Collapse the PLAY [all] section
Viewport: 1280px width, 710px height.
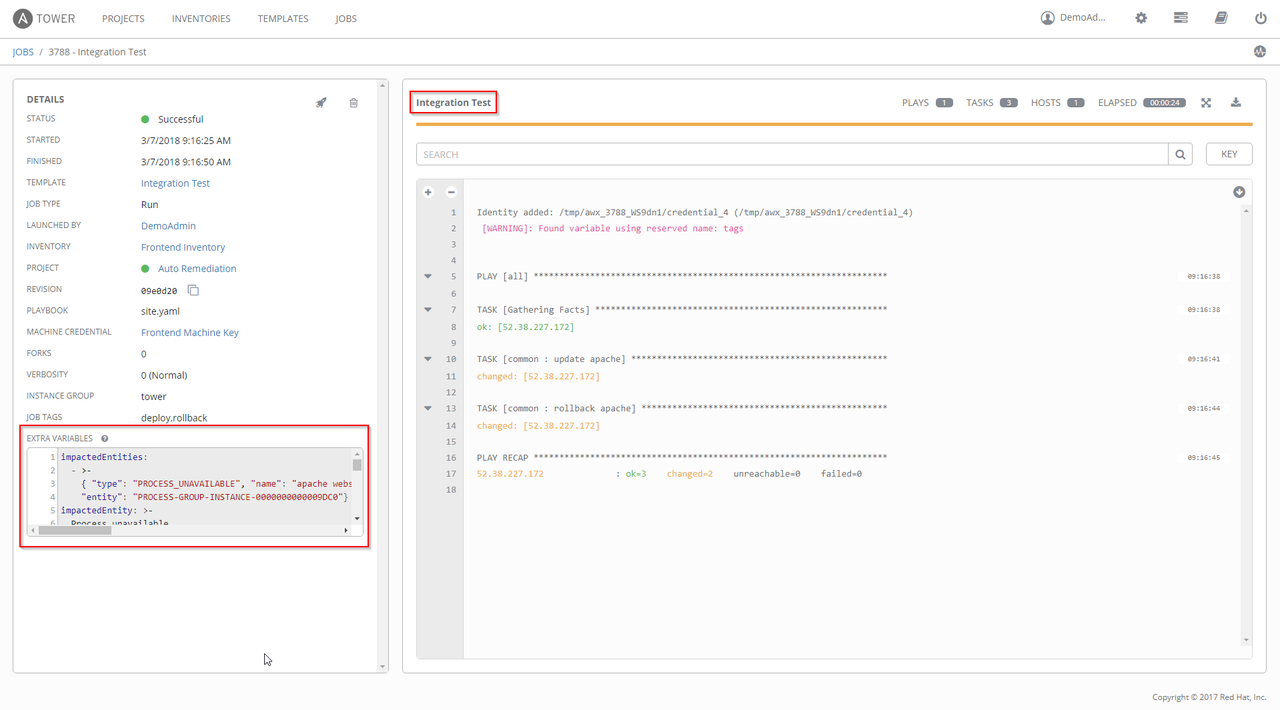point(428,276)
